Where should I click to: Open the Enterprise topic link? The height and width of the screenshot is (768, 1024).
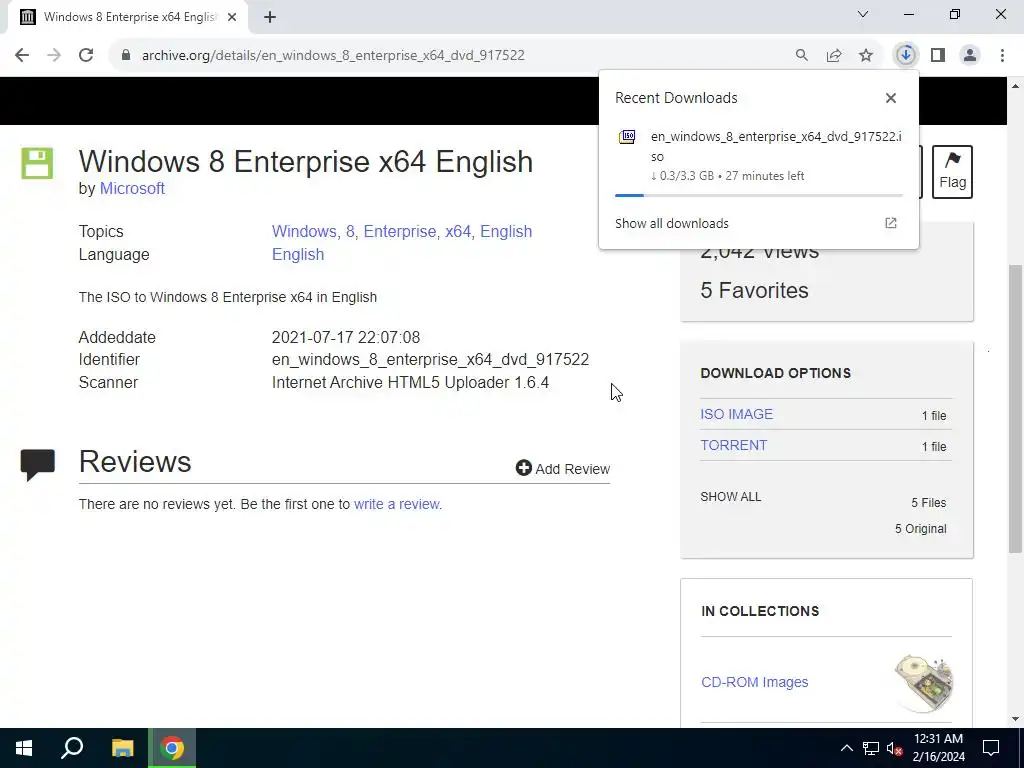tap(402, 232)
